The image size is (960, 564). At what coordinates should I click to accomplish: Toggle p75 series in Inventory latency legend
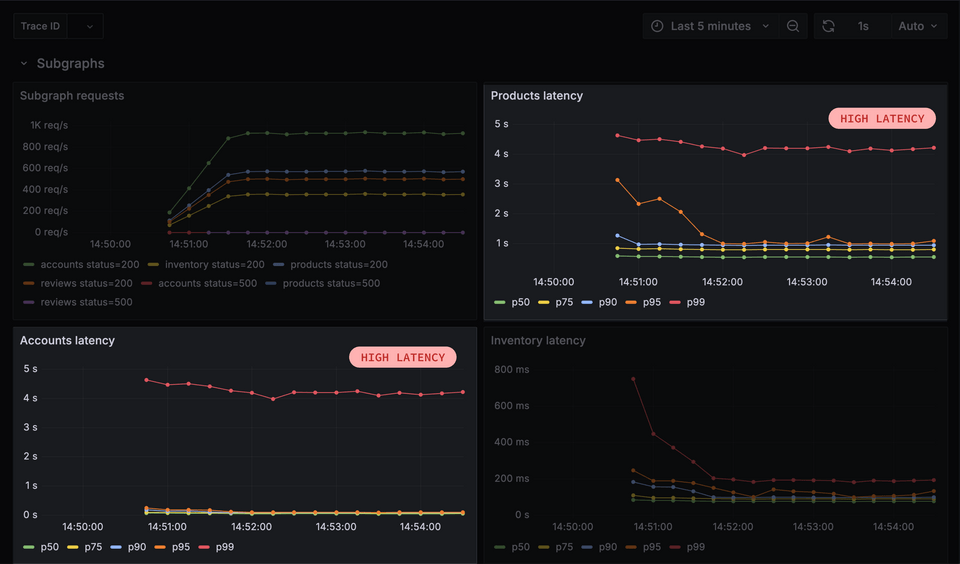[564, 547]
